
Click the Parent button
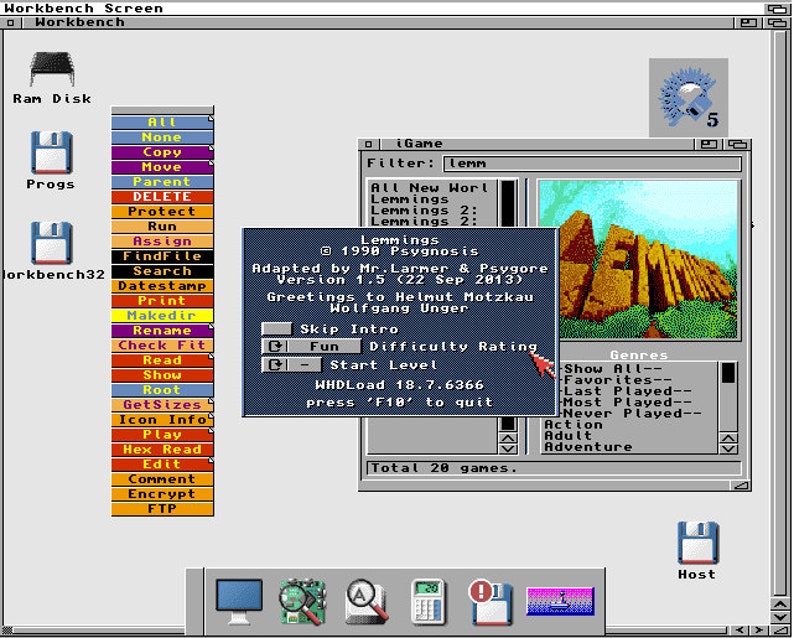(x=162, y=182)
